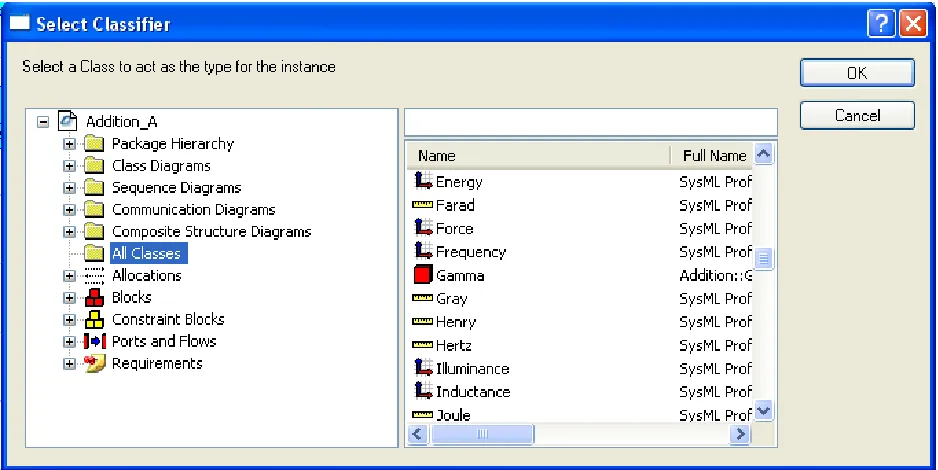Click the Farad unit ruler icon
Viewport: 938px width, 470px height.
[x=422, y=205]
